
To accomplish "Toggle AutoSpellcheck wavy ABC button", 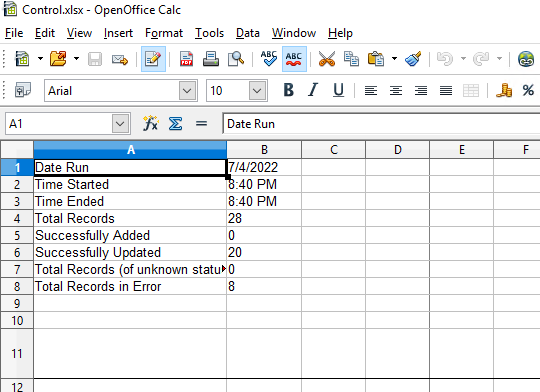I will point(294,59).
